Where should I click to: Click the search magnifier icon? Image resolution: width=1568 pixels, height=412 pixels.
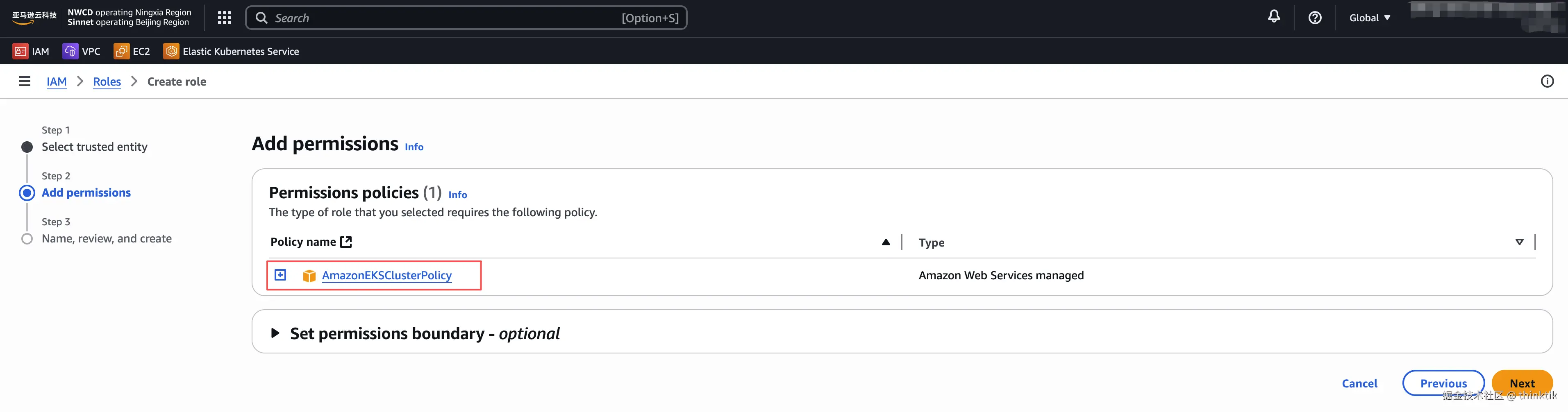(x=261, y=18)
